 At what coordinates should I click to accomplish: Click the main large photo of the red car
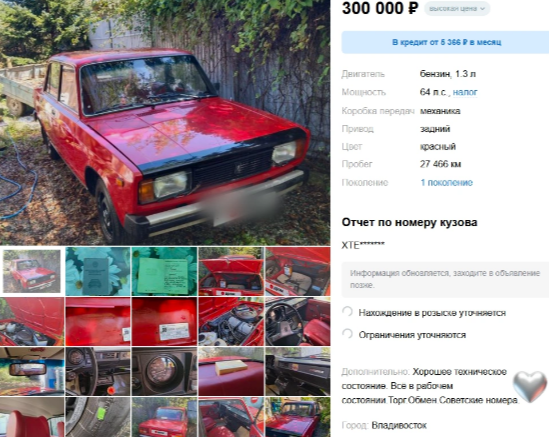pyautogui.click(x=165, y=122)
